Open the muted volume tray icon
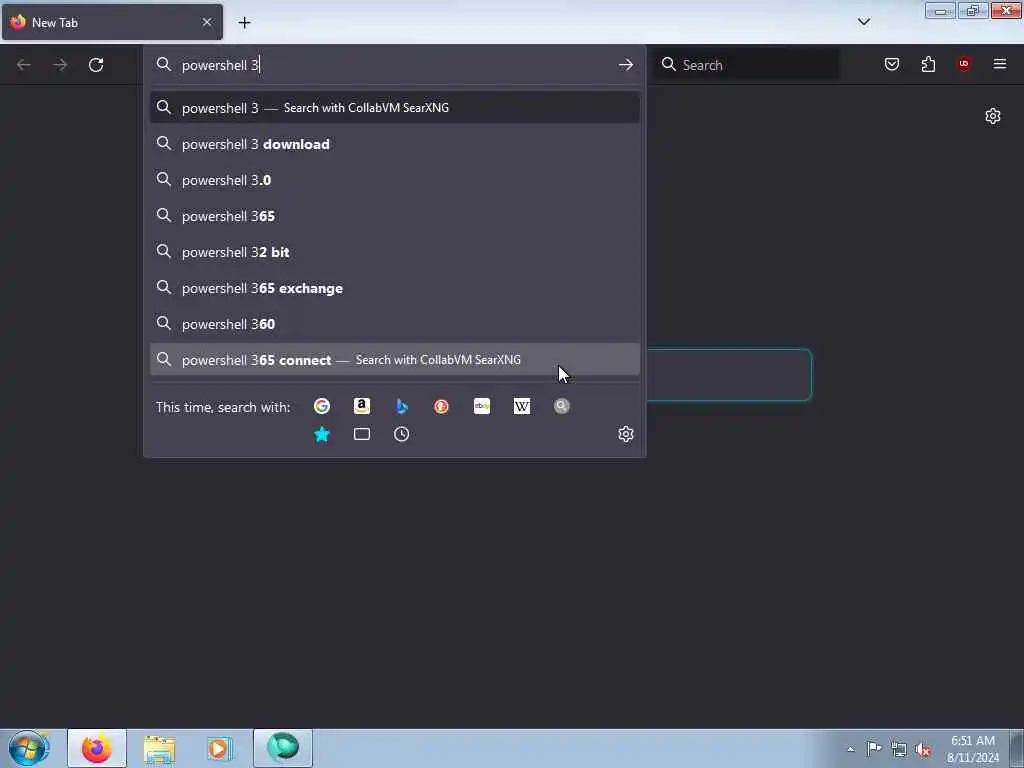 [x=923, y=749]
